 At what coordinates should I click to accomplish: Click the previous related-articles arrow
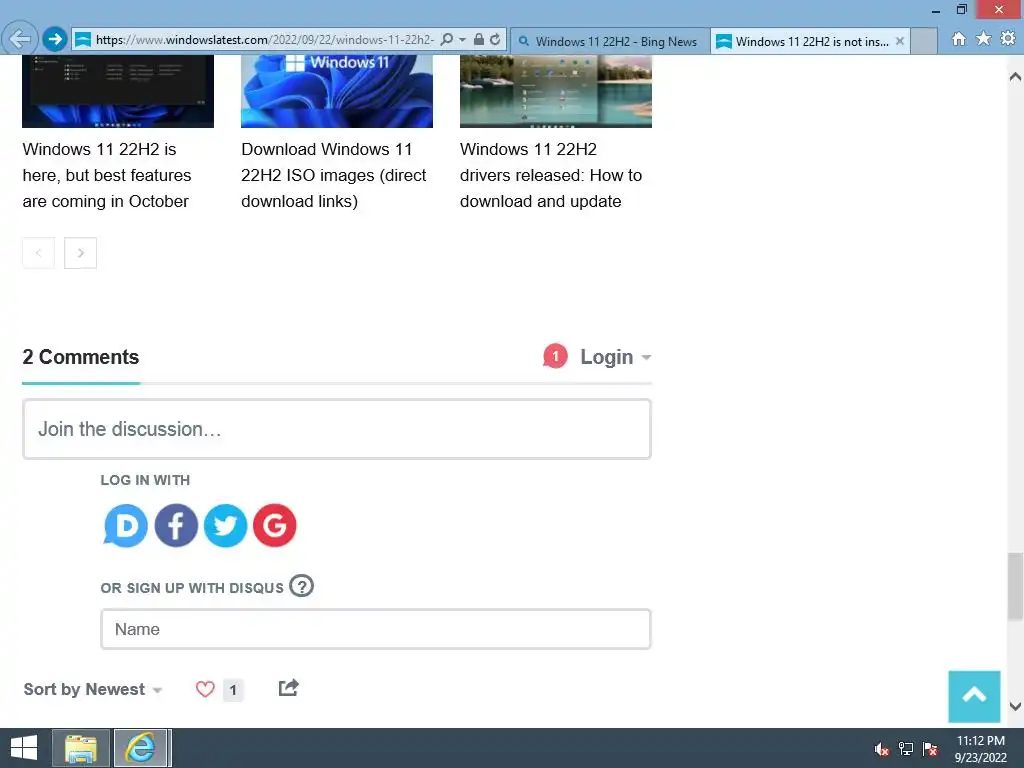(x=39, y=253)
